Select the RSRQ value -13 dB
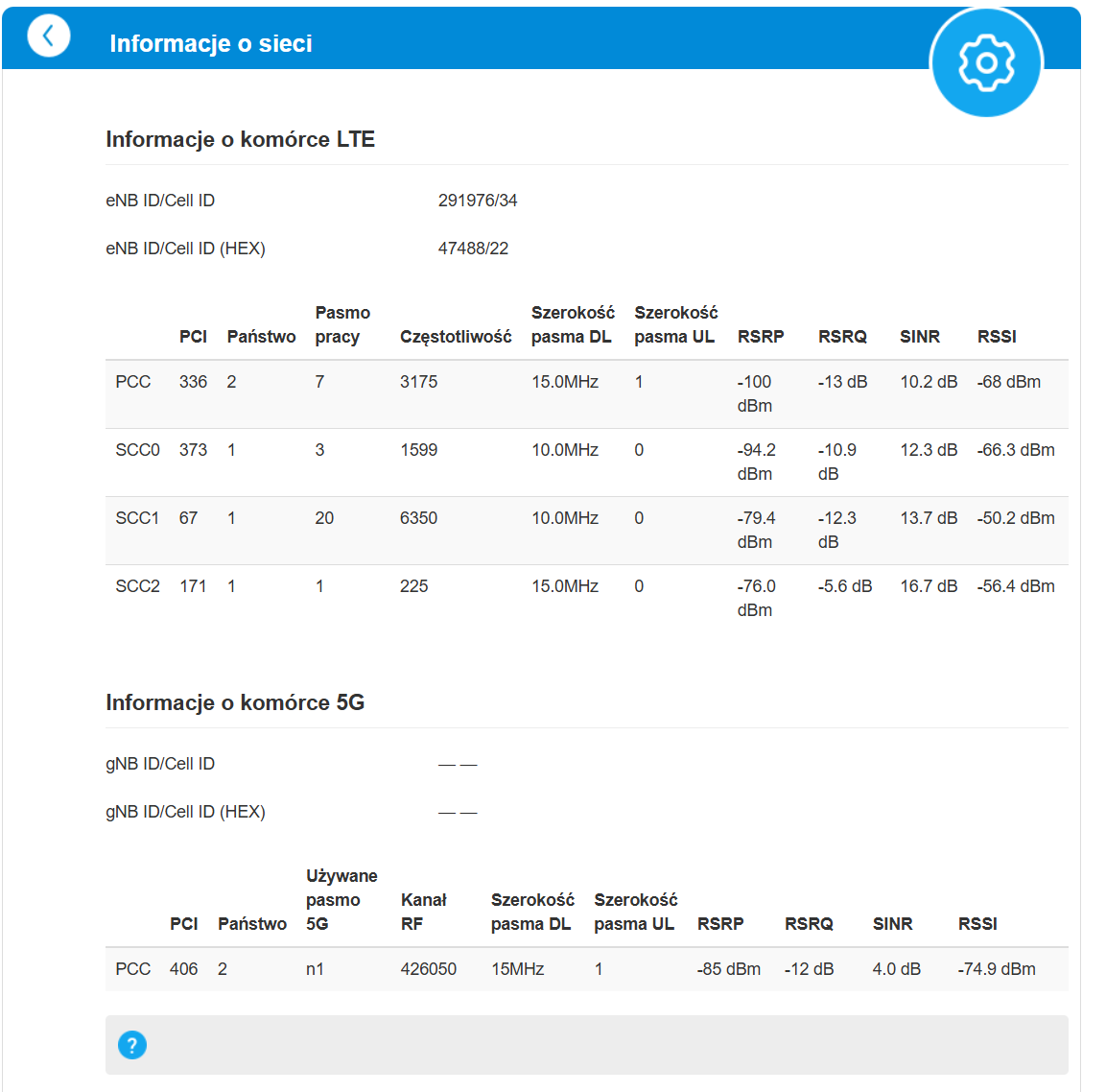The image size is (1106, 1092). tap(842, 382)
